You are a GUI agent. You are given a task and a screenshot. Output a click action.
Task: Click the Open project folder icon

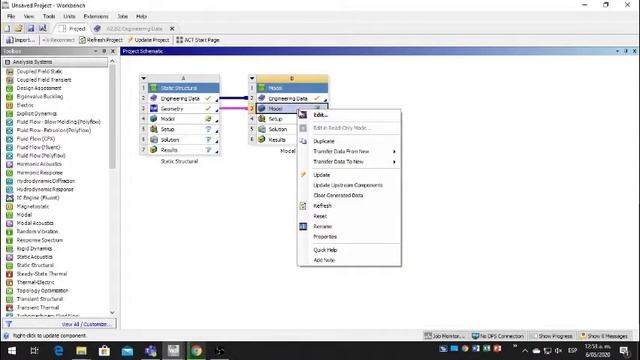(x=18, y=29)
